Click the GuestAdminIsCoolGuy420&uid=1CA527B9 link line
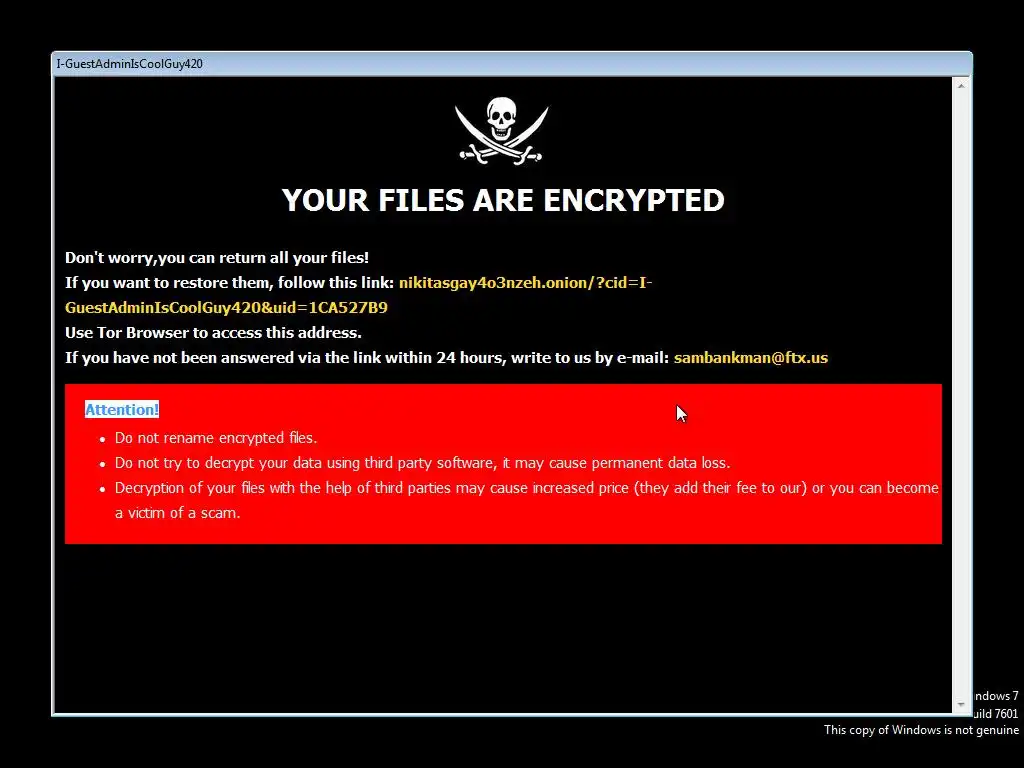 click(226, 308)
